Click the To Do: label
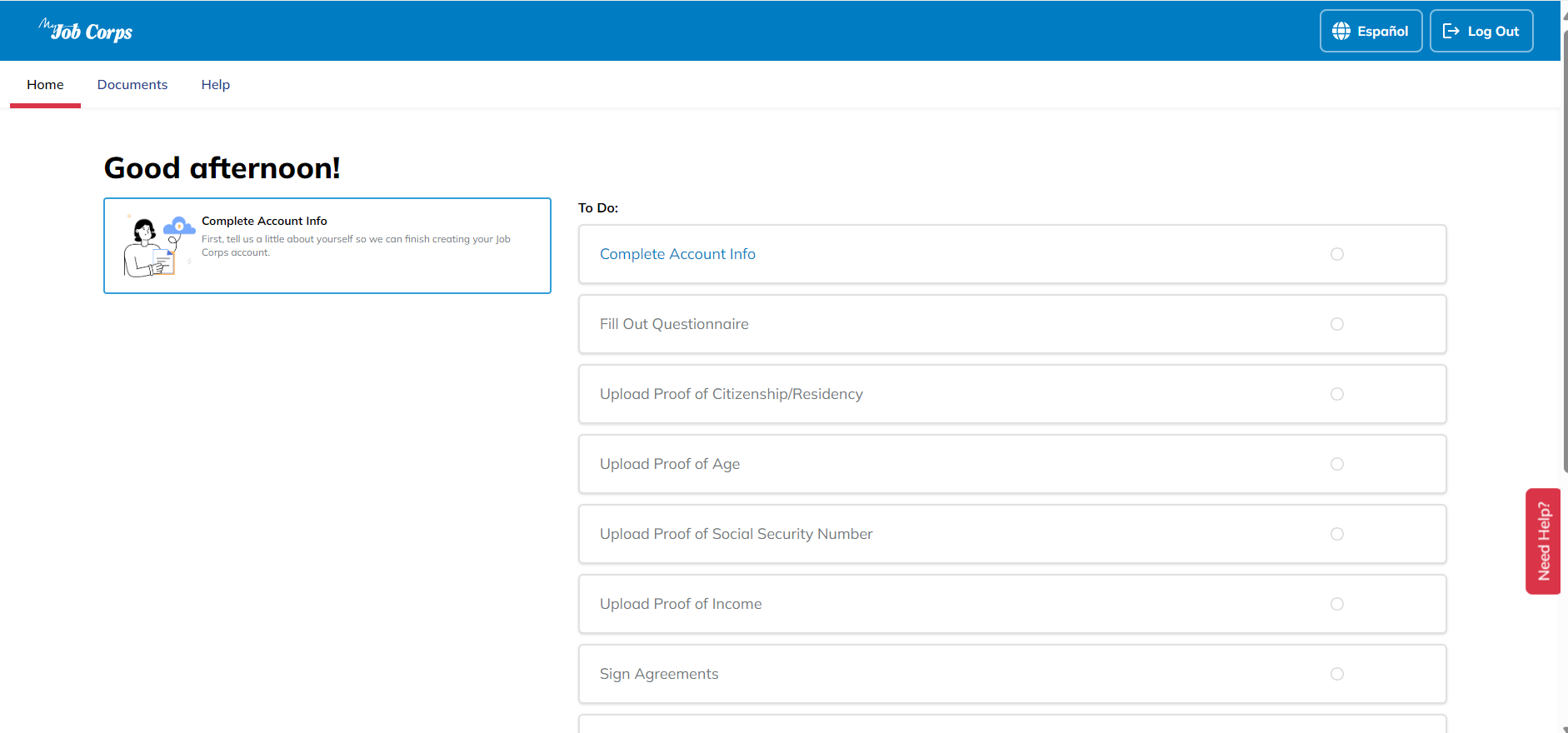Image resolution: width=1568 pixels, height=733 pixels. click(x=598, y=208)
